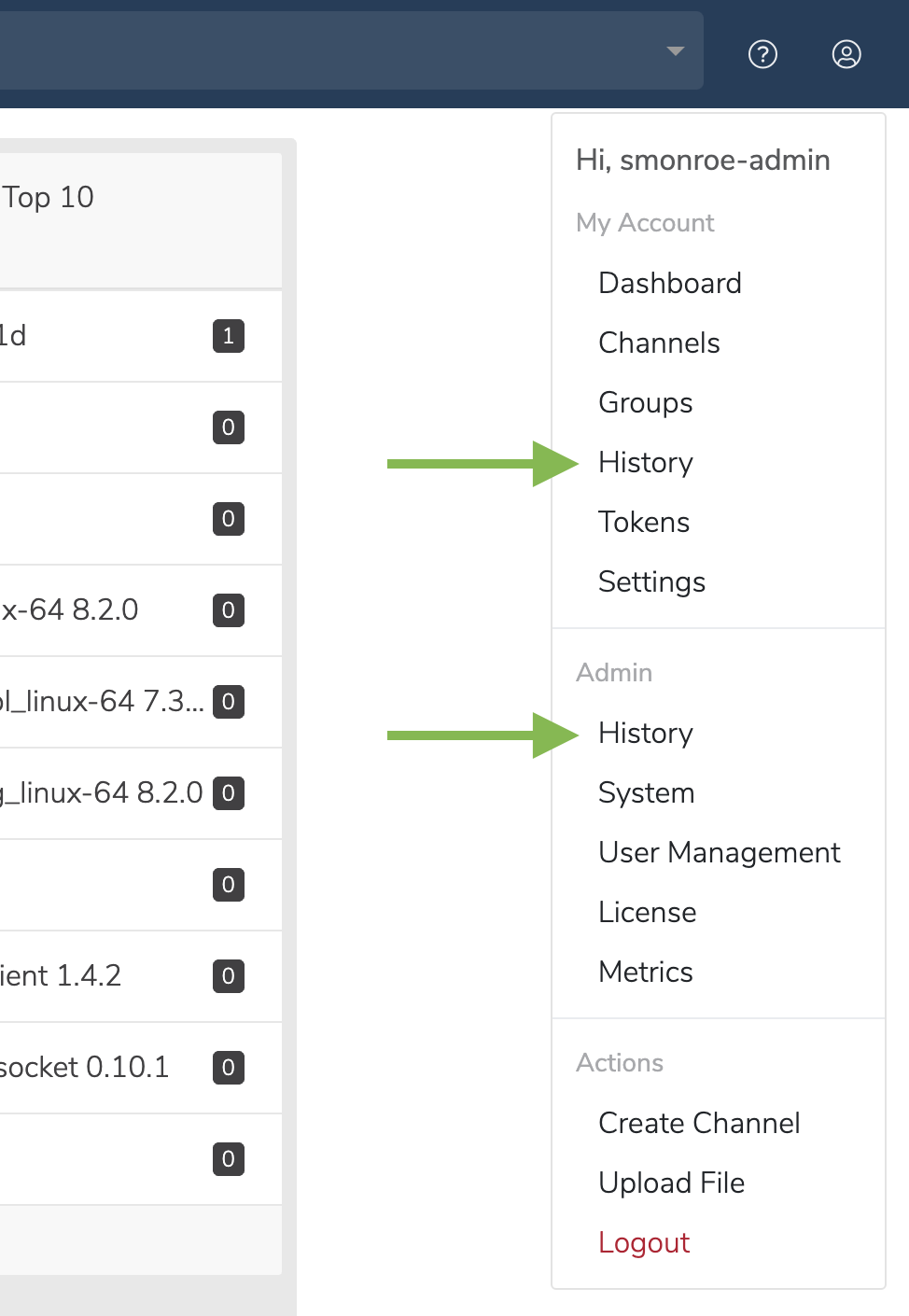
Task: Expand the top bar dropdown arrow
Action: (x=676, y=51)
